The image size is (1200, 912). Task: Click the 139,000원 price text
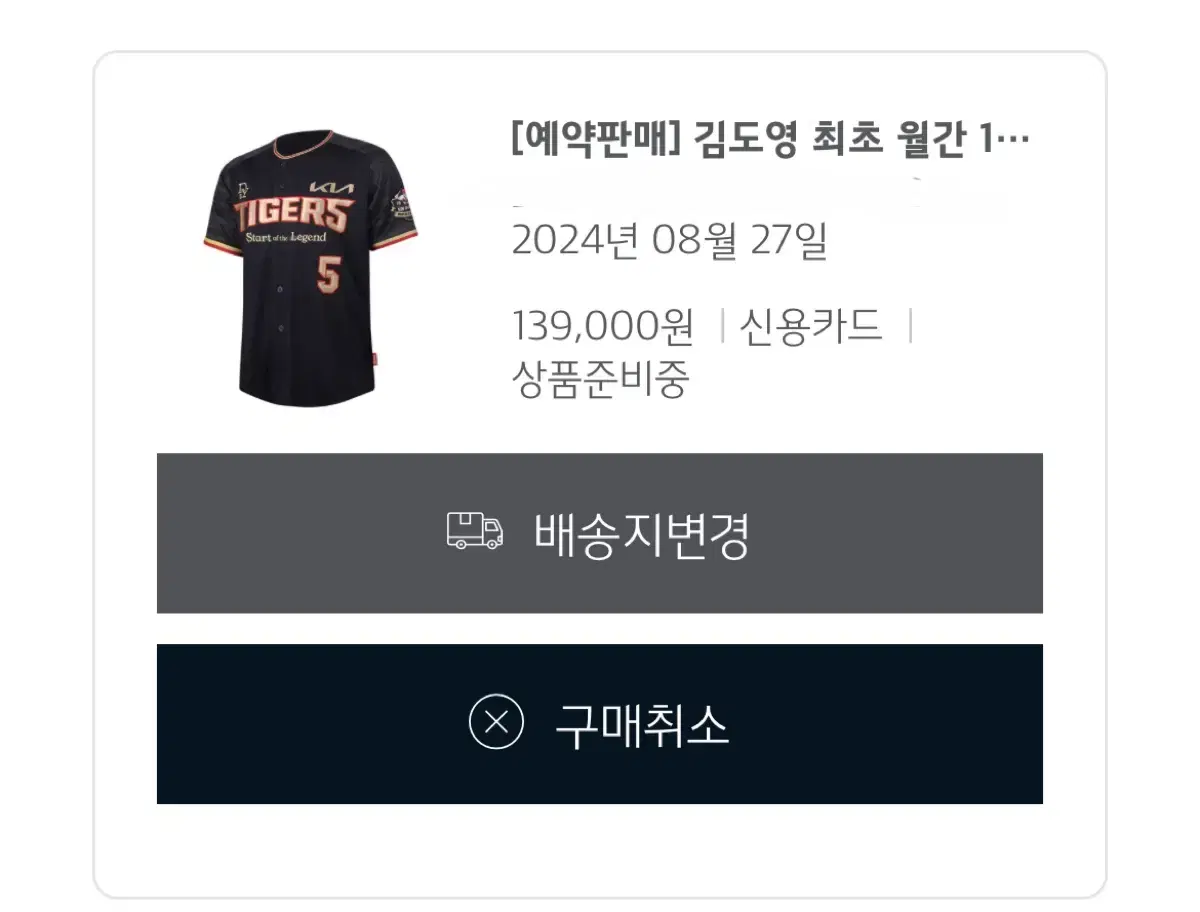tap(603, 325)
